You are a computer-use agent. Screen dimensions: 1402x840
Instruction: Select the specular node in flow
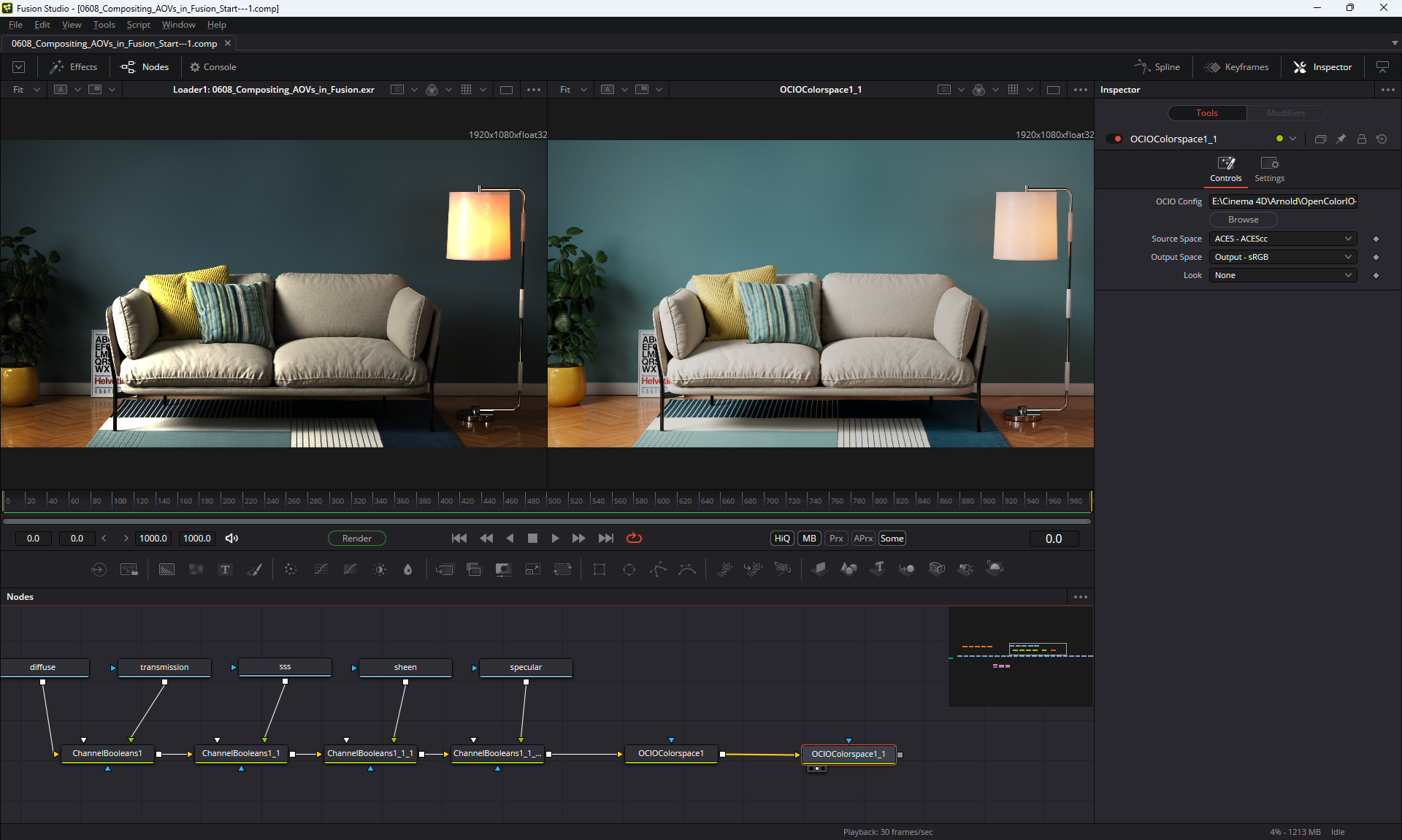(526, 667)
